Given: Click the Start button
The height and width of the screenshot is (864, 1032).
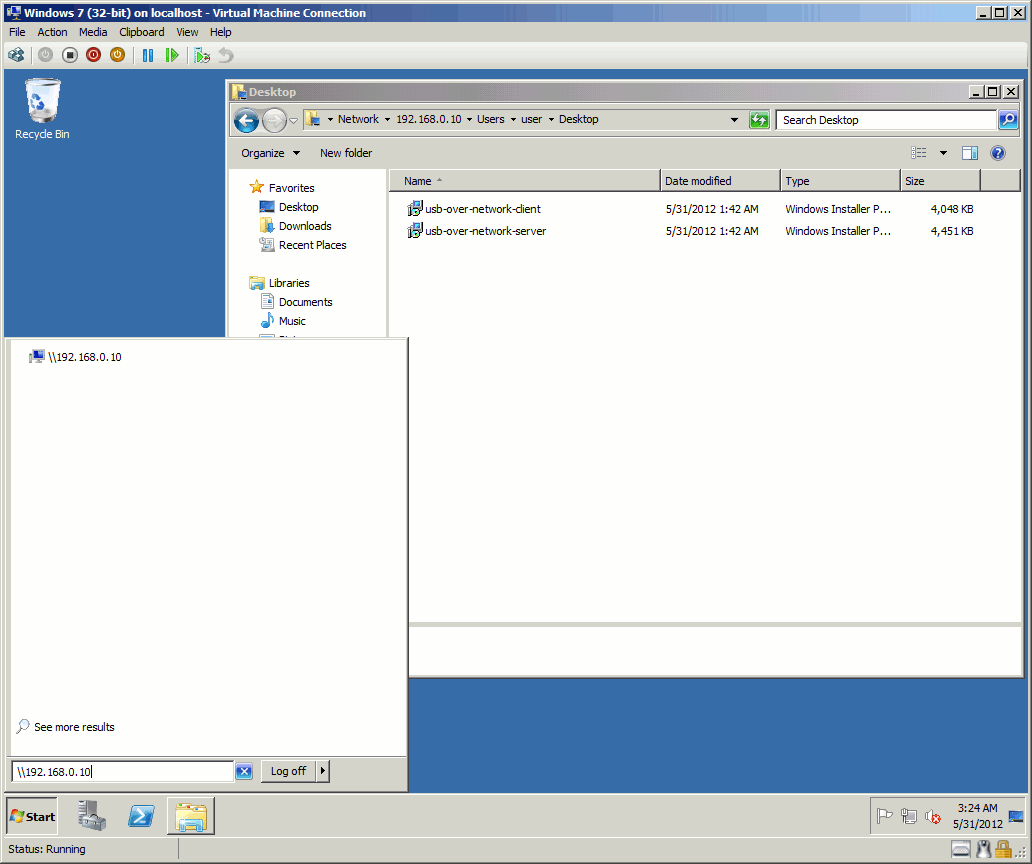Looking at the screenshot, I should pyautogui.click(x=32, y=817).
